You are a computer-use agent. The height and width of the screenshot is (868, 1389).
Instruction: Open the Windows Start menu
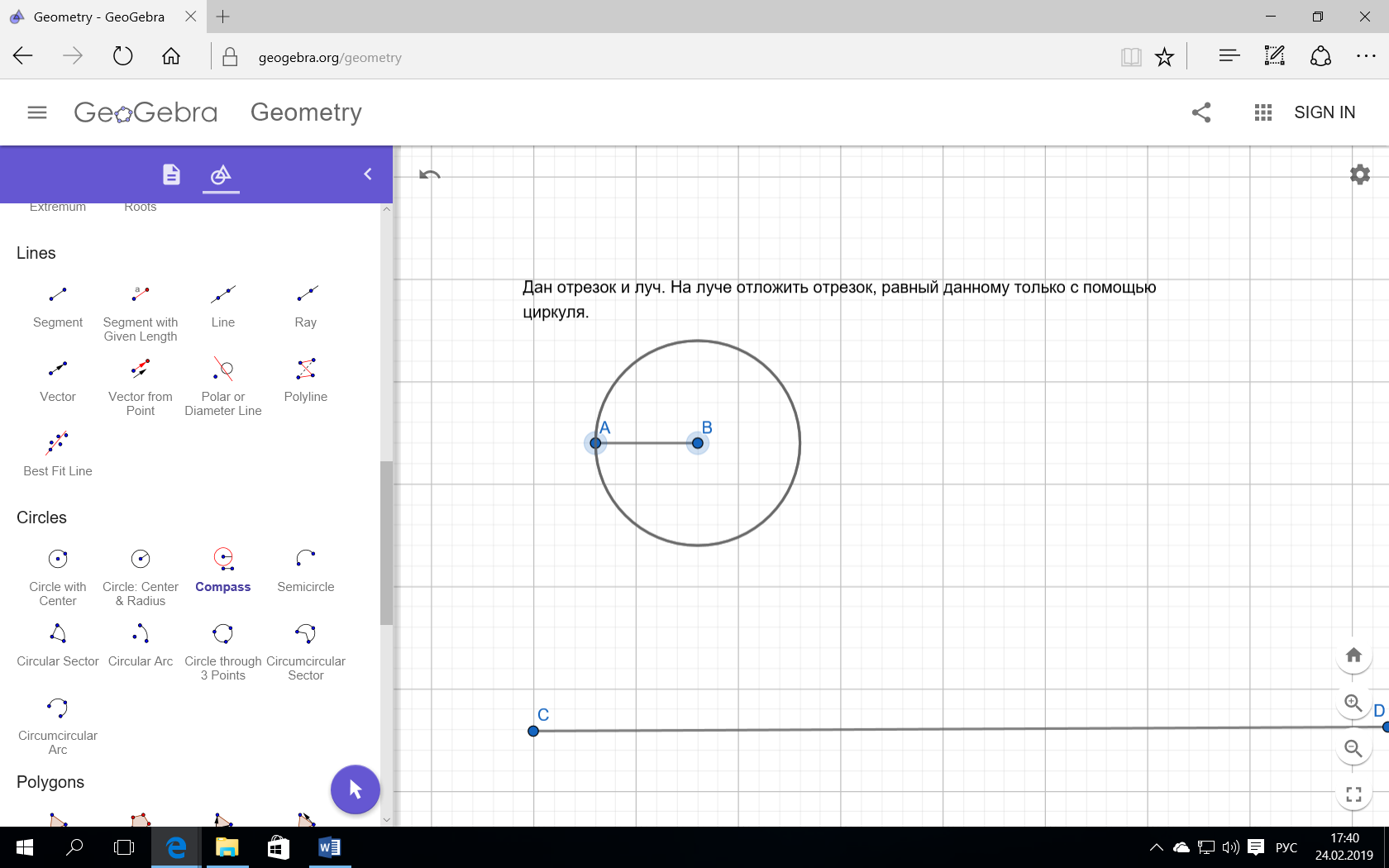pos(25,847)
